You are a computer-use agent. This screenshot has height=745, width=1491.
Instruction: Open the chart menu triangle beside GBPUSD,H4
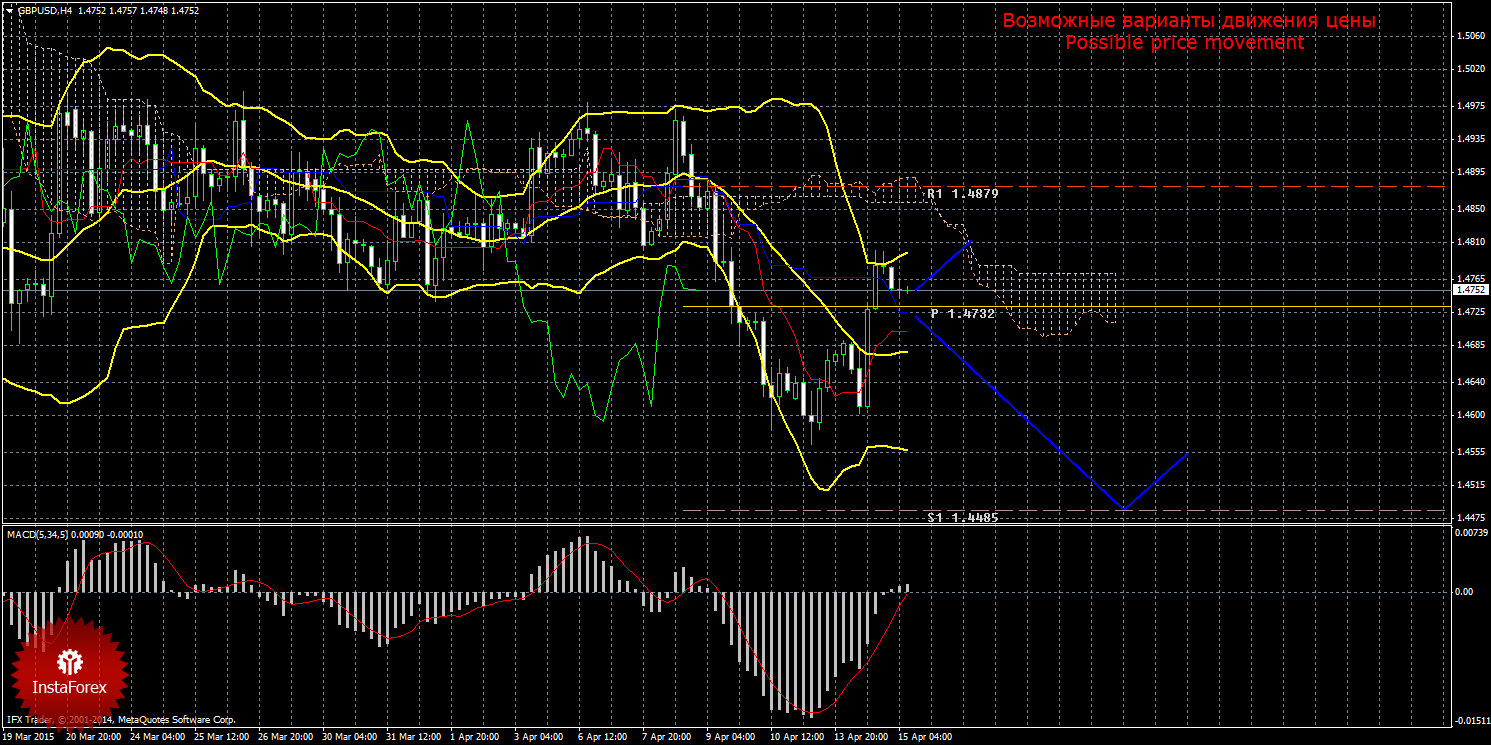(9, 10)
